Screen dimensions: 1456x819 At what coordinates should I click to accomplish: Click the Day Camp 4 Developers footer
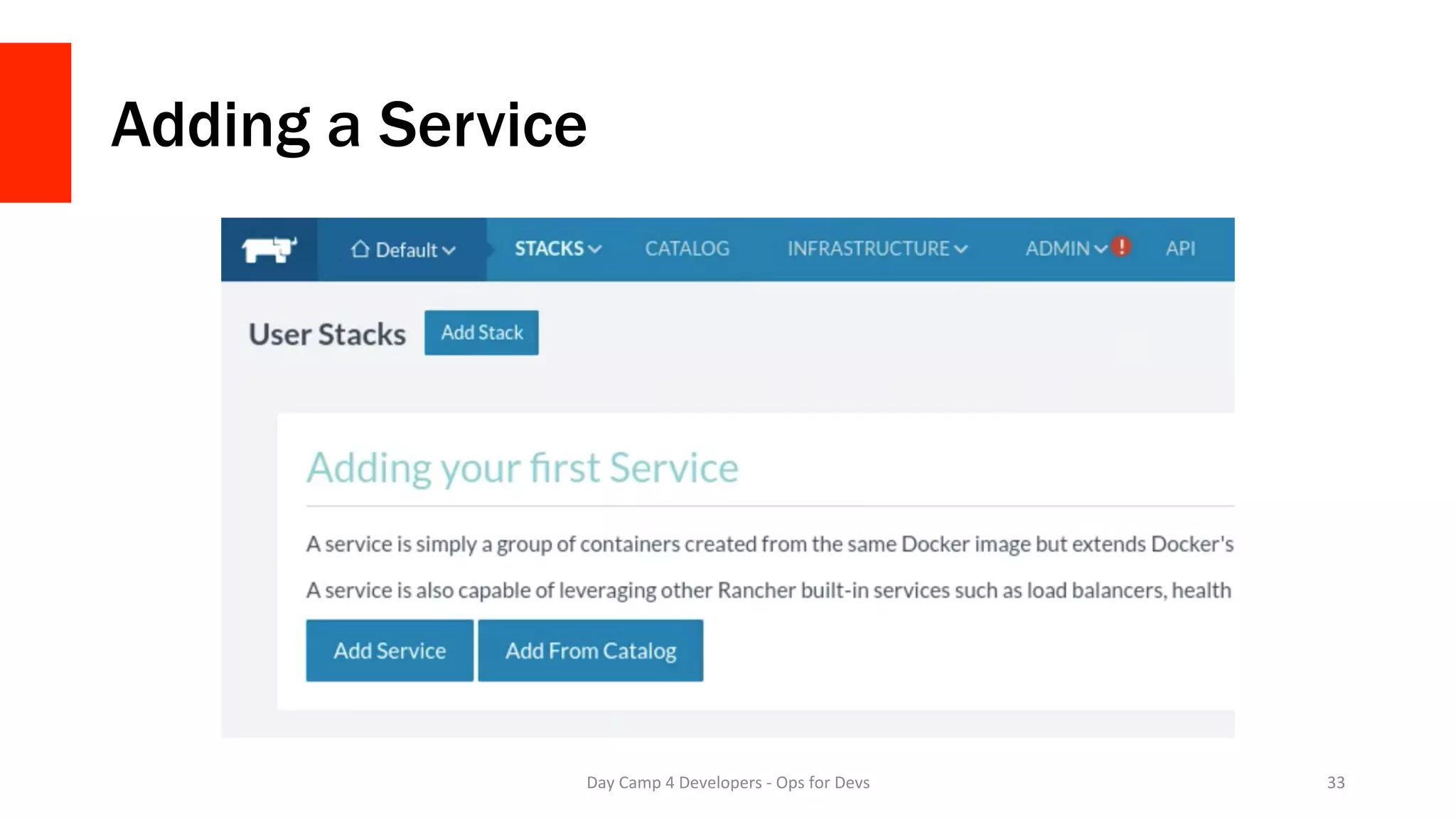[727, 783]
